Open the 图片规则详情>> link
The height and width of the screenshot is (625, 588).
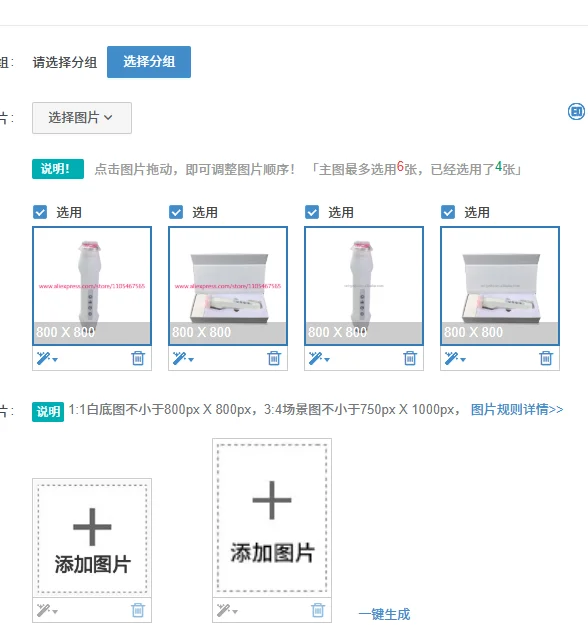pos(517,409)
